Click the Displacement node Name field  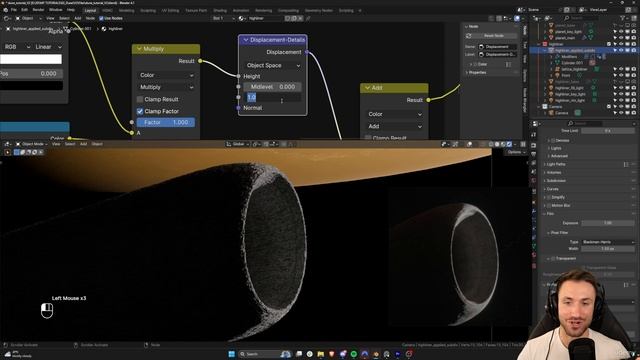point(497,47)
